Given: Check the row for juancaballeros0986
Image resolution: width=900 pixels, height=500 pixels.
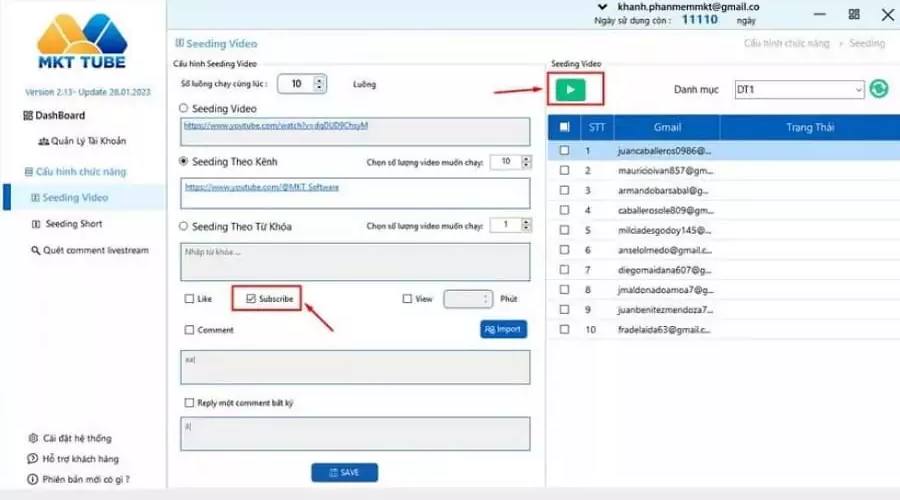Looking at the screenshot, I should (x=564, y=150).
